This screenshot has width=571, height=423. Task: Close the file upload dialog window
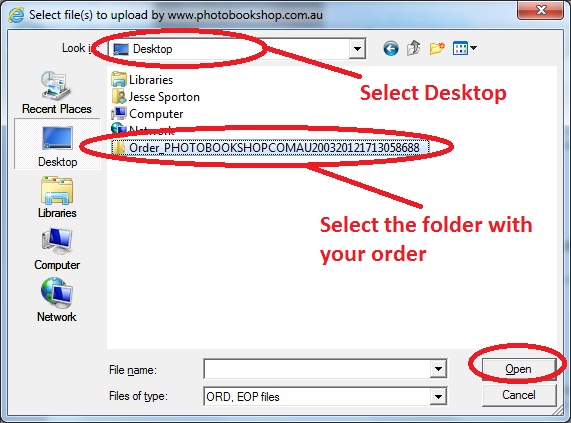click(541, 10)
